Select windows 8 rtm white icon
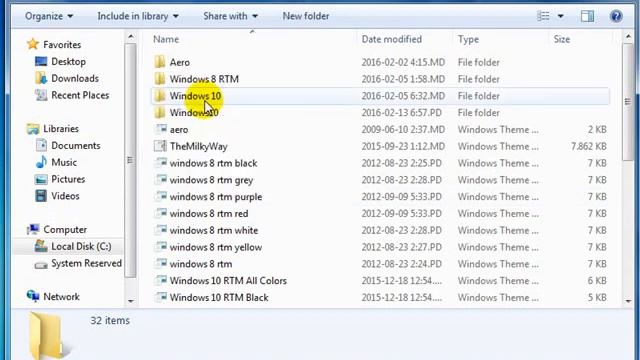Viewport: 640px width, 360px height. coord(160,230)
